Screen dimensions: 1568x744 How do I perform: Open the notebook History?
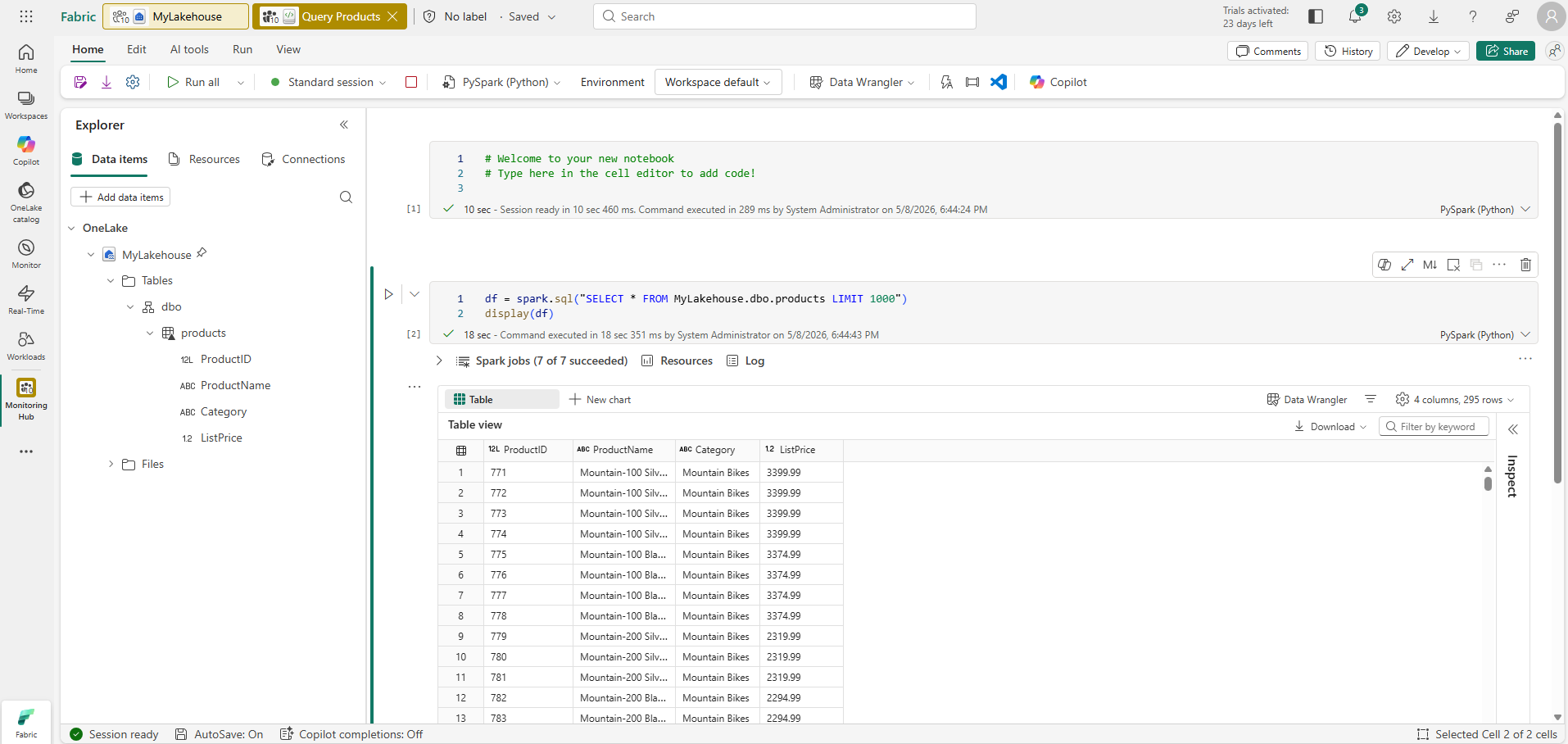point(1348,51)
